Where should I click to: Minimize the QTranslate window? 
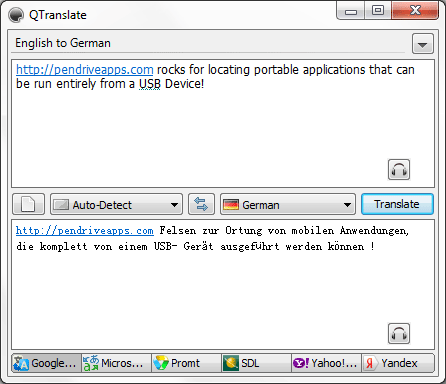[351, 11]
